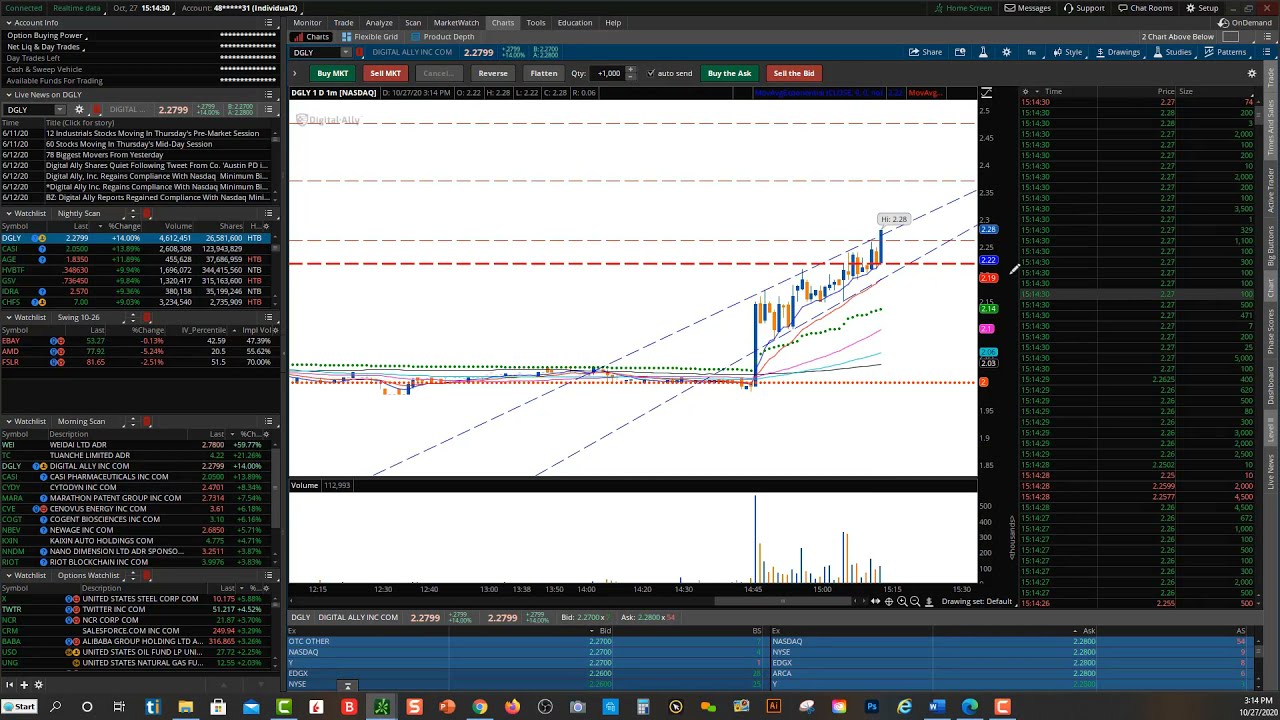
Task: Click Sell the Bid button
Action: click(x=794, y=73)
